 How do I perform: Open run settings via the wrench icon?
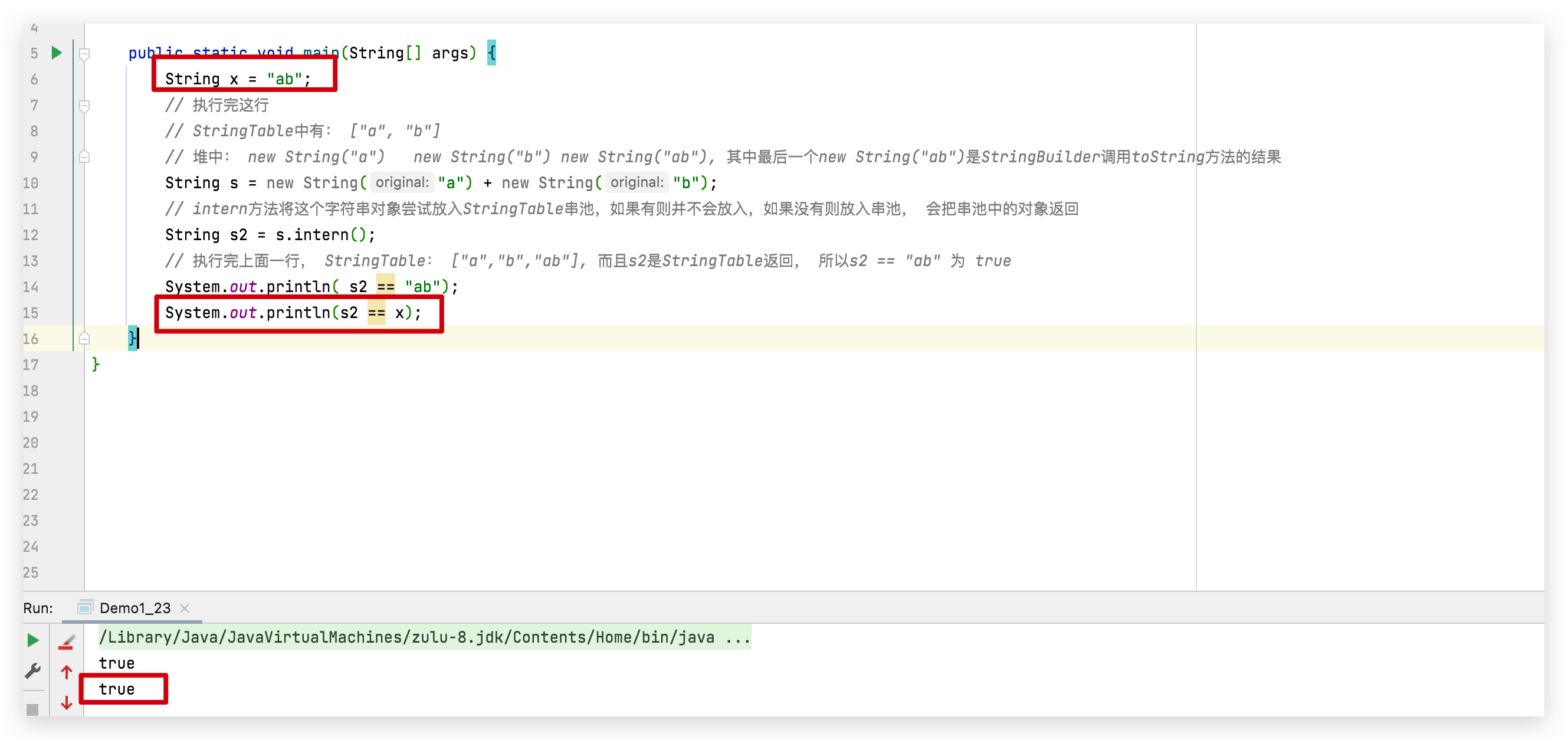[x=34, y=671]
